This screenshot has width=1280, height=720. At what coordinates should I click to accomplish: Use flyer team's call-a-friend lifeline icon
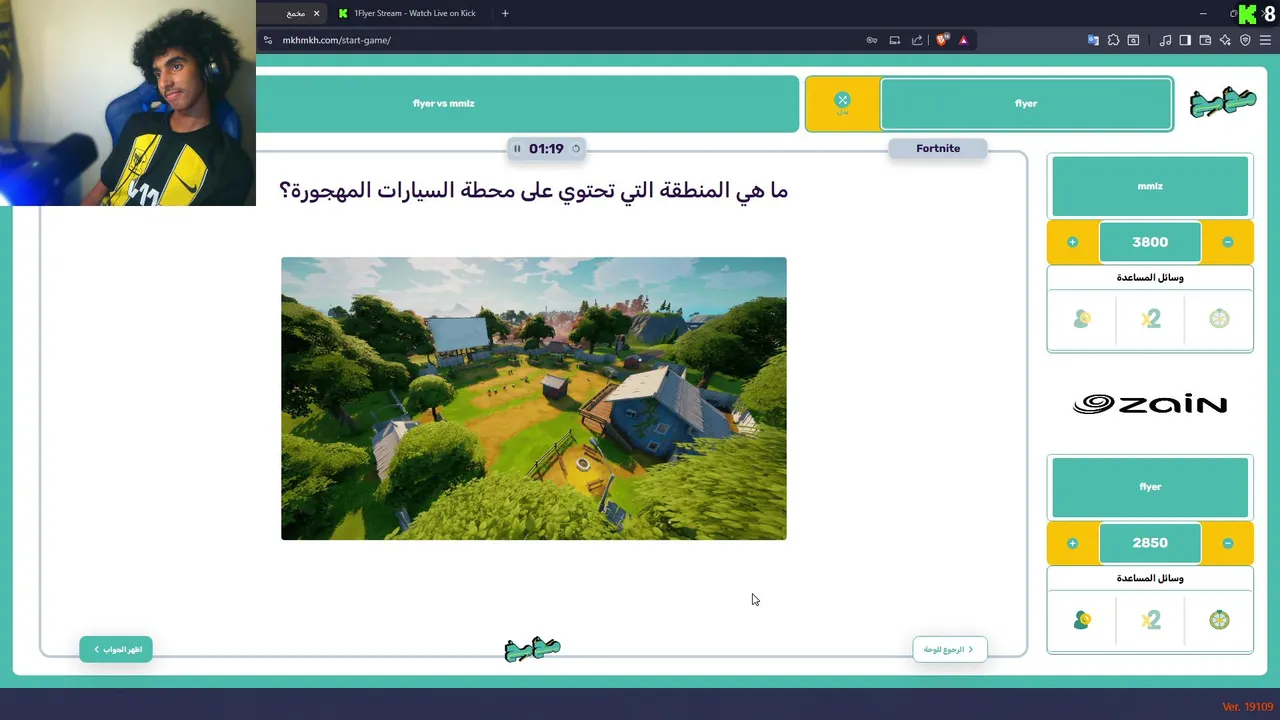(1082, 620)
